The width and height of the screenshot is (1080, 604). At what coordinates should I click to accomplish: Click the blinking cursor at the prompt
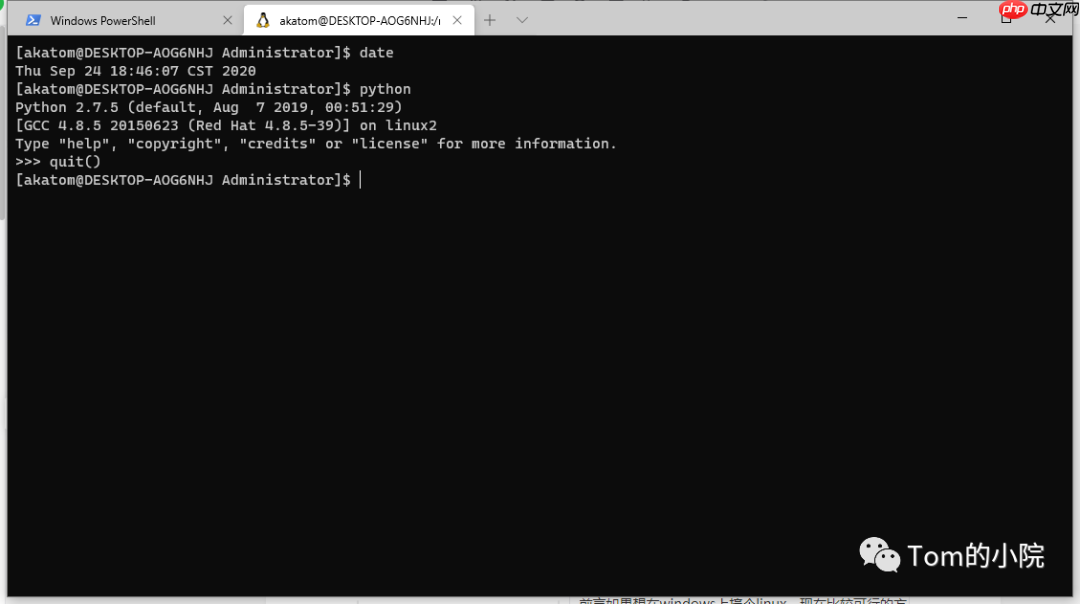[360, 179]
